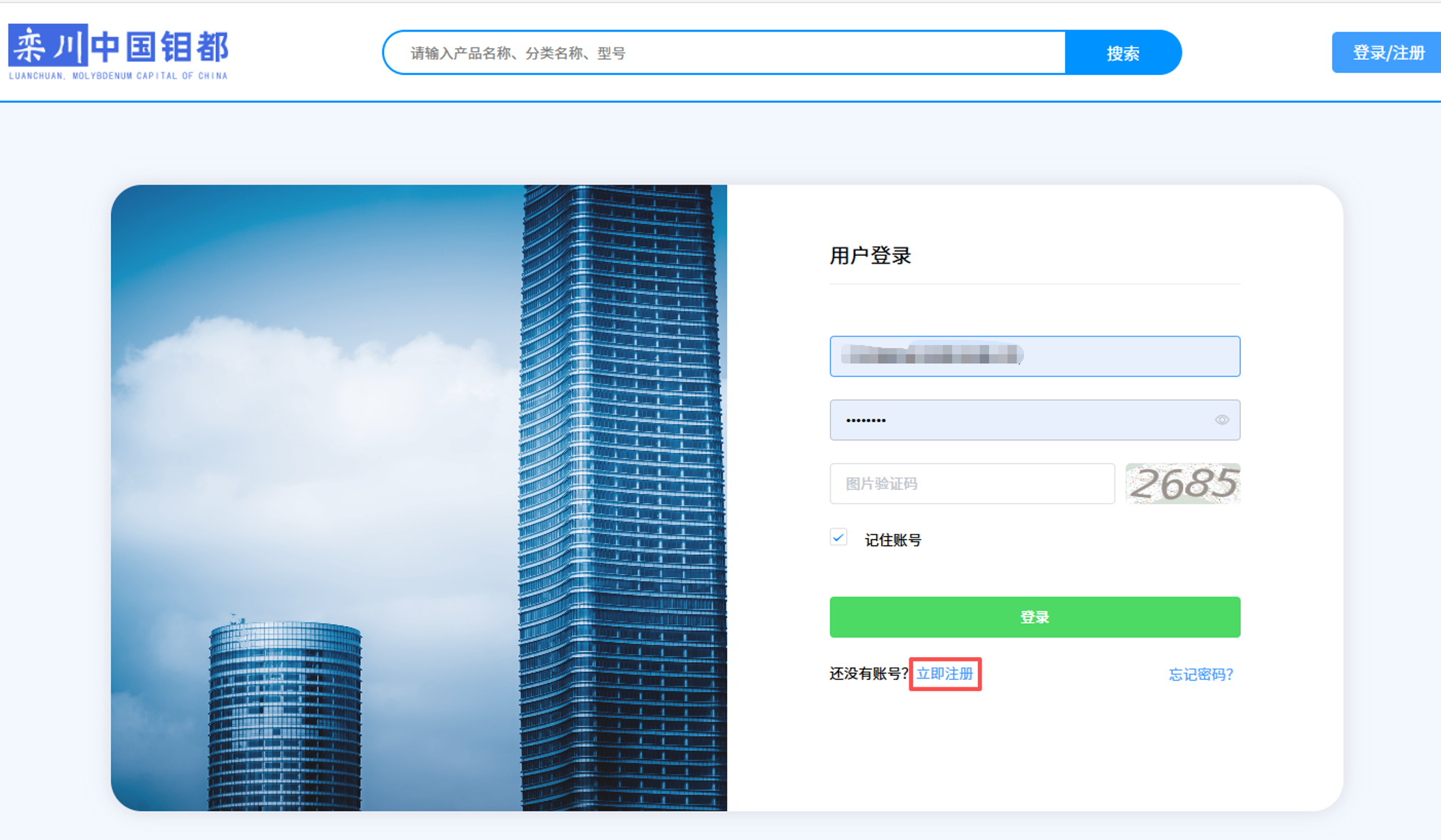
Task: Refresh the 2685 captcha image
Action: (x=1182, y=483)
